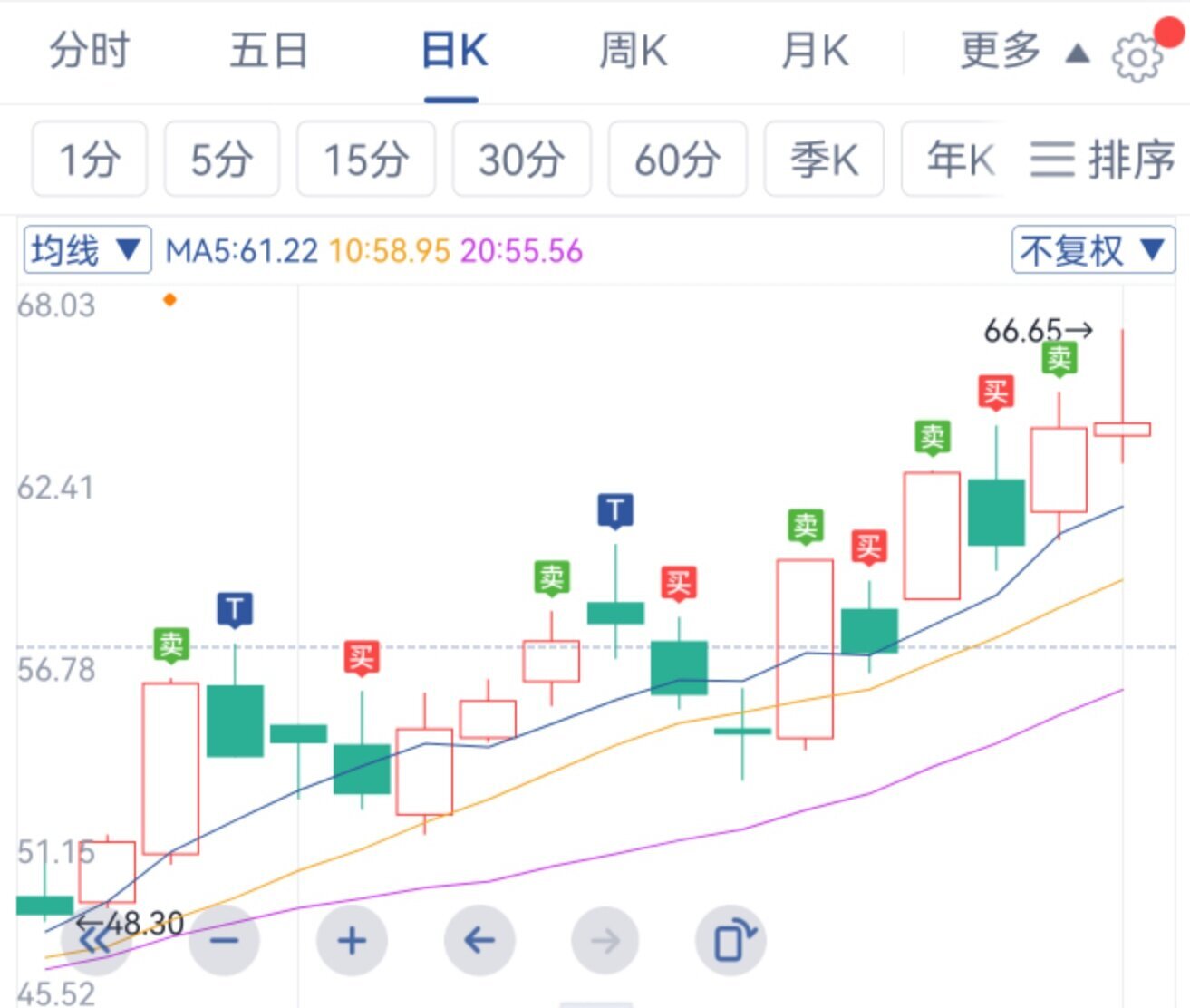Switch to the 分时 tab
Image resolution: width=1190 pixels, height=1008 pixels.
(89, 51)
